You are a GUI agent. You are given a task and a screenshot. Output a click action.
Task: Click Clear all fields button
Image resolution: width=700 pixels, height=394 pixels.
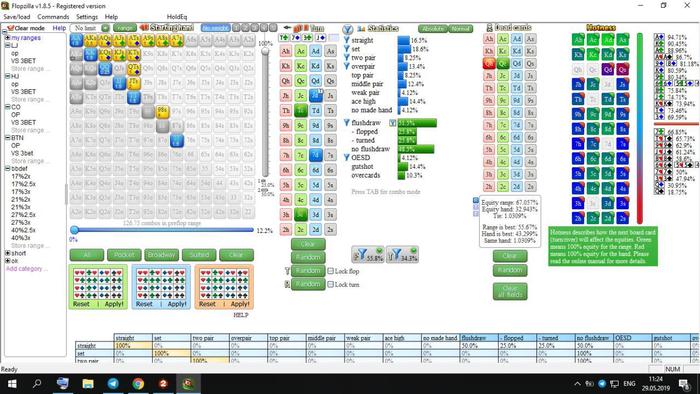click(510, 291)
